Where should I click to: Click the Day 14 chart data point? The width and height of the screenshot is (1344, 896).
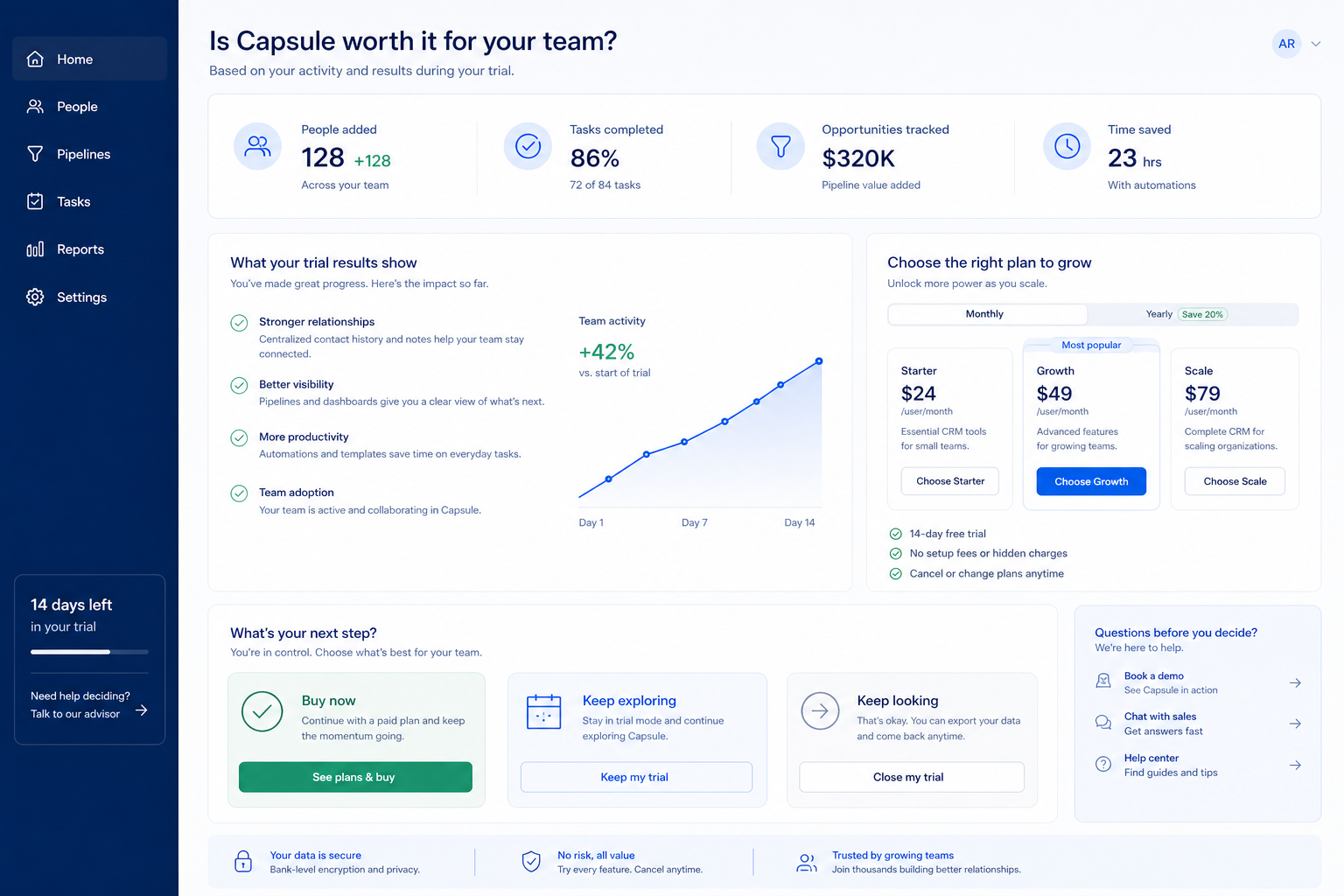(819, 360)
